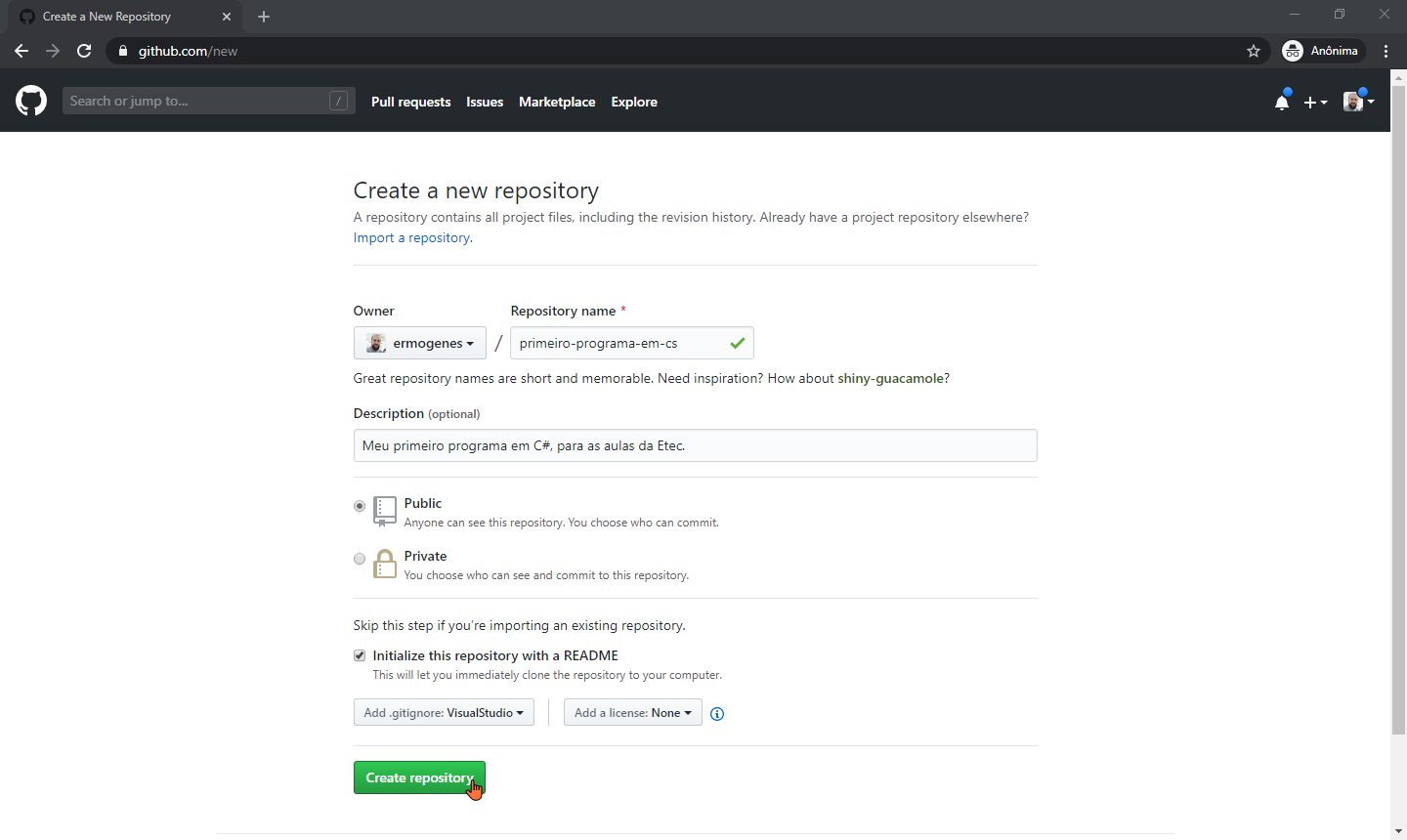Click the Create repository button
Viewport: 1407px width, 840px height.
[419, 777]
